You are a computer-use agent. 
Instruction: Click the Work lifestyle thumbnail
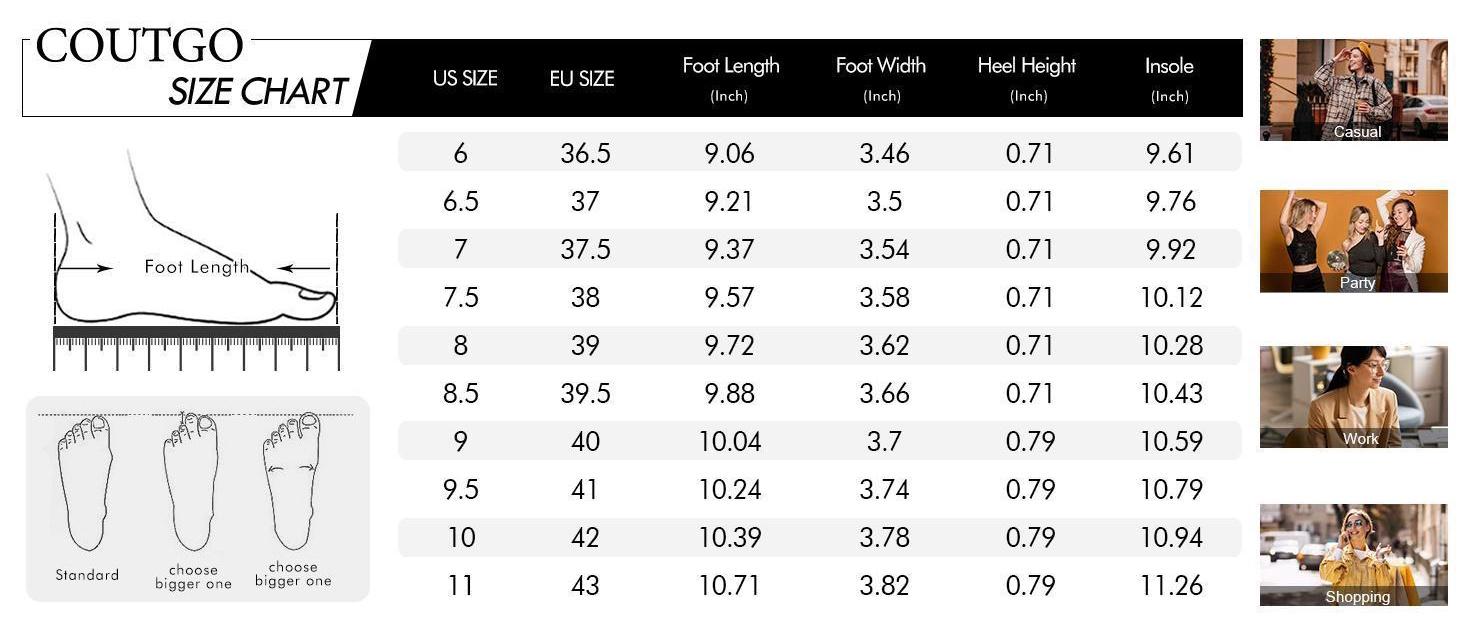pos(1353,396)
